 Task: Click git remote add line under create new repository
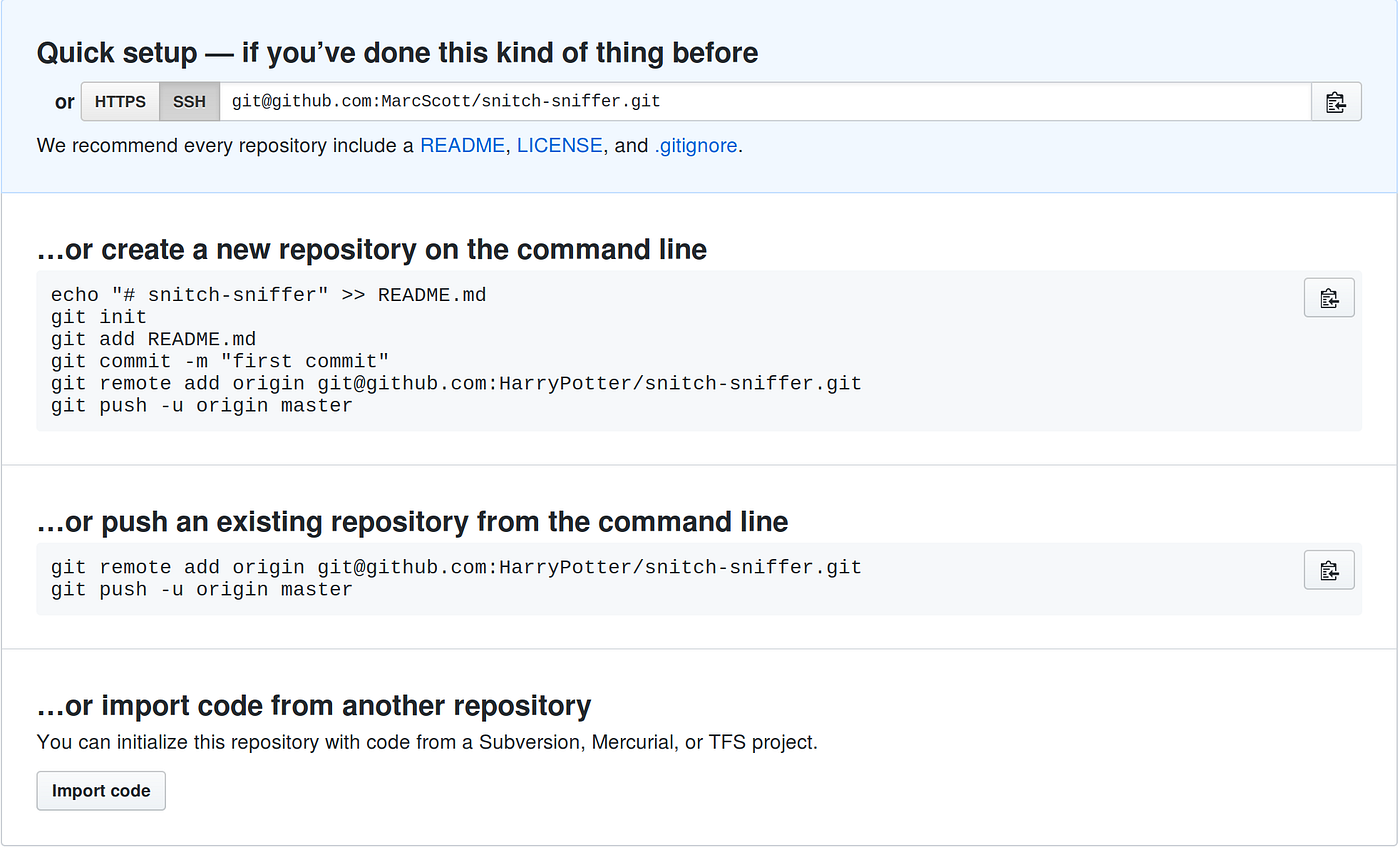click(456, 383)
